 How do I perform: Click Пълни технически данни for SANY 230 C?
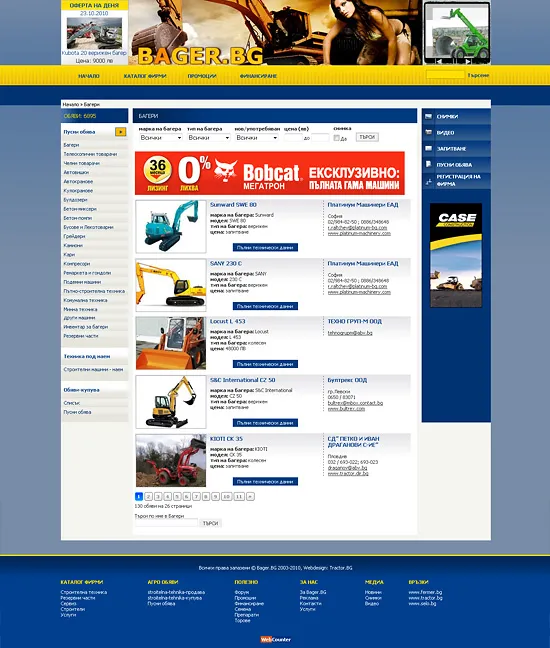pos(265,306)
